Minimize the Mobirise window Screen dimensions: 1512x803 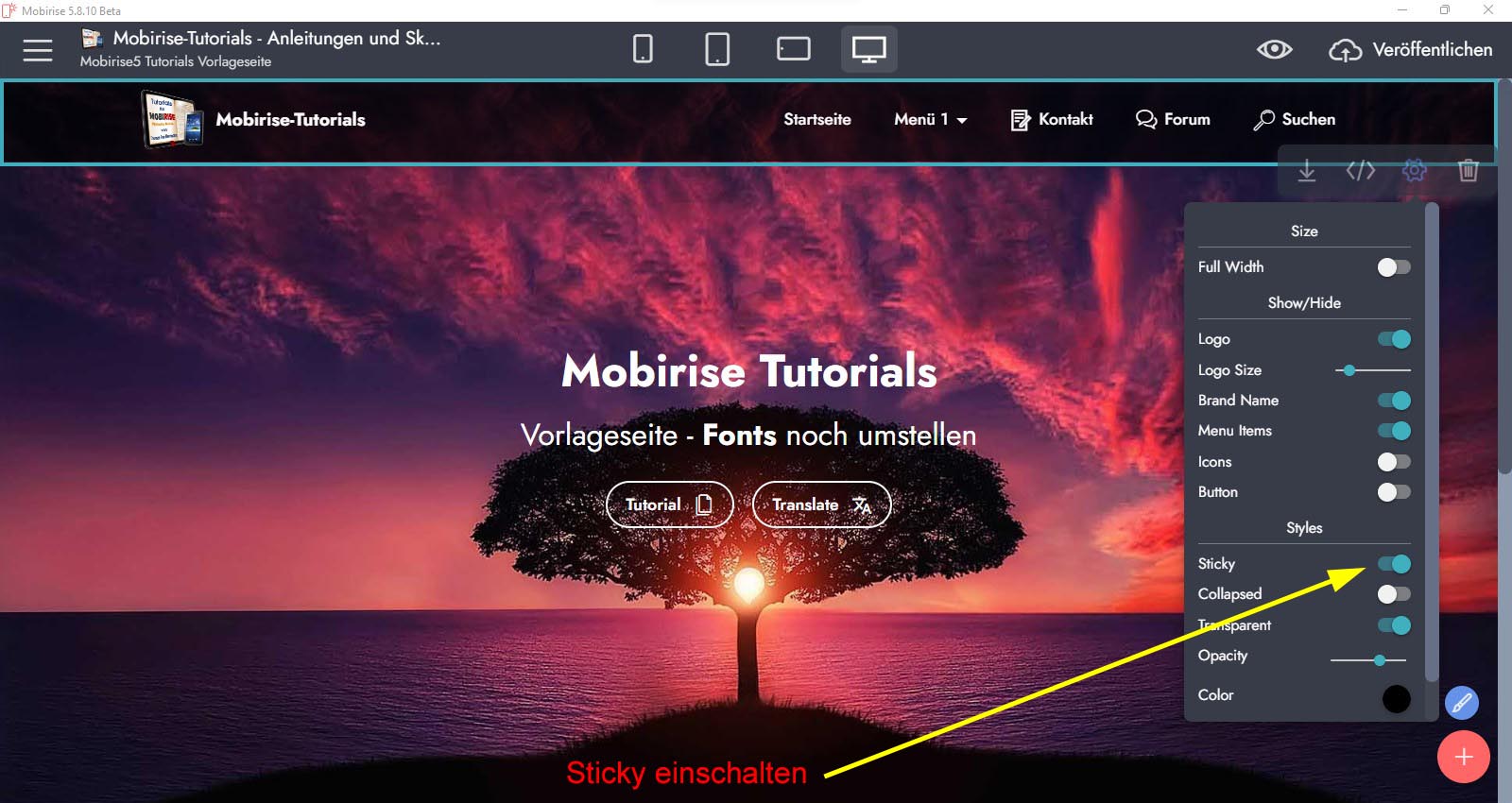click(1402, 10)
